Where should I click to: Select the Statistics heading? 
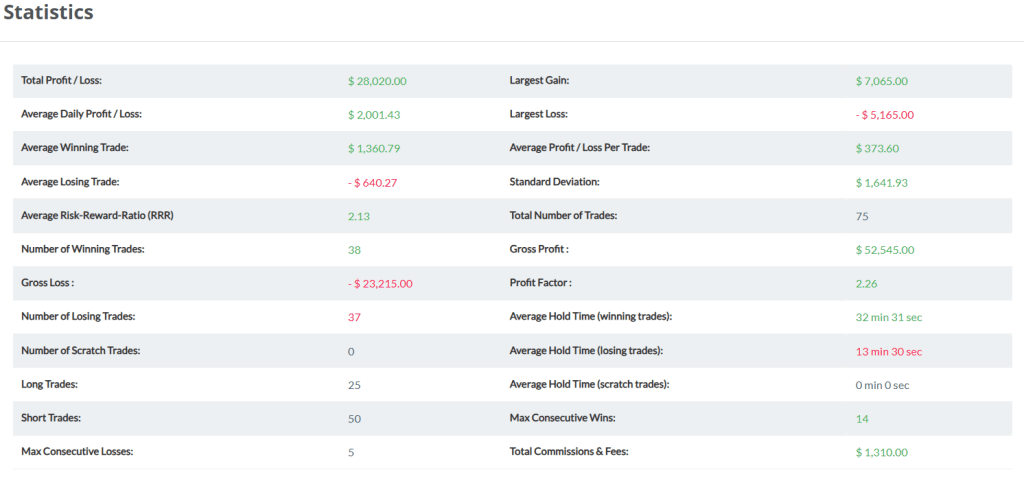point(48,12)
